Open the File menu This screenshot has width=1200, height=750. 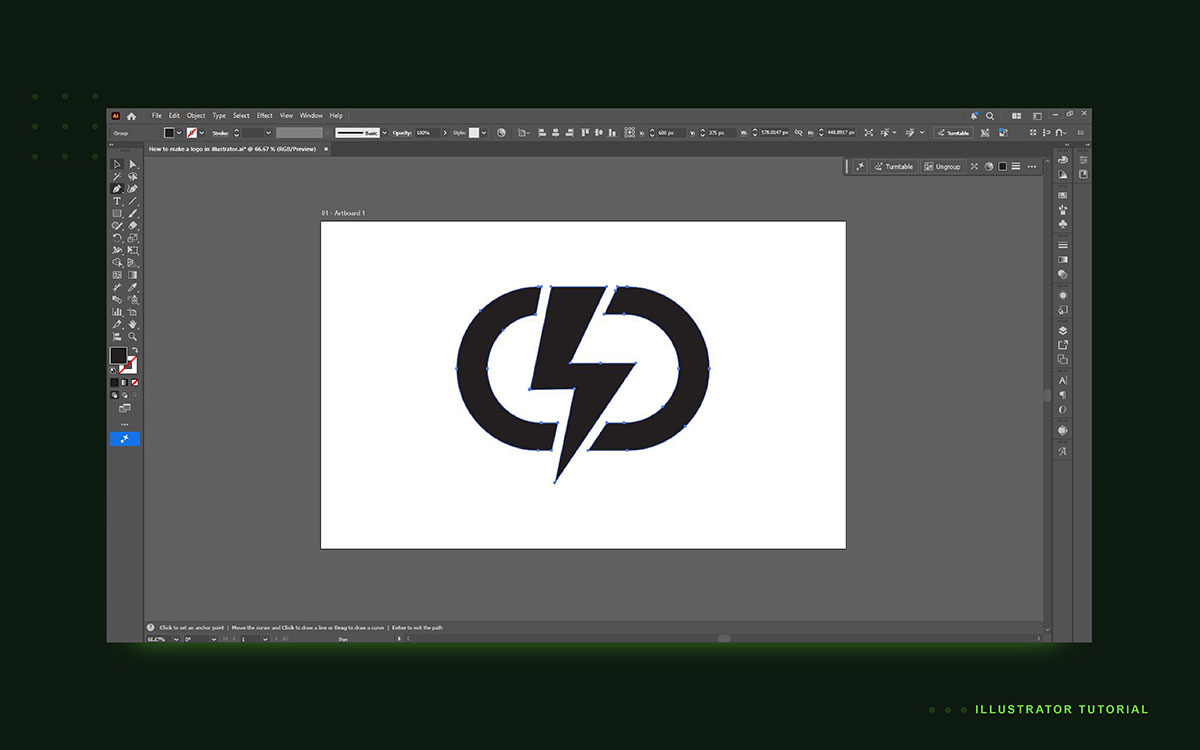tap(156, 116)
